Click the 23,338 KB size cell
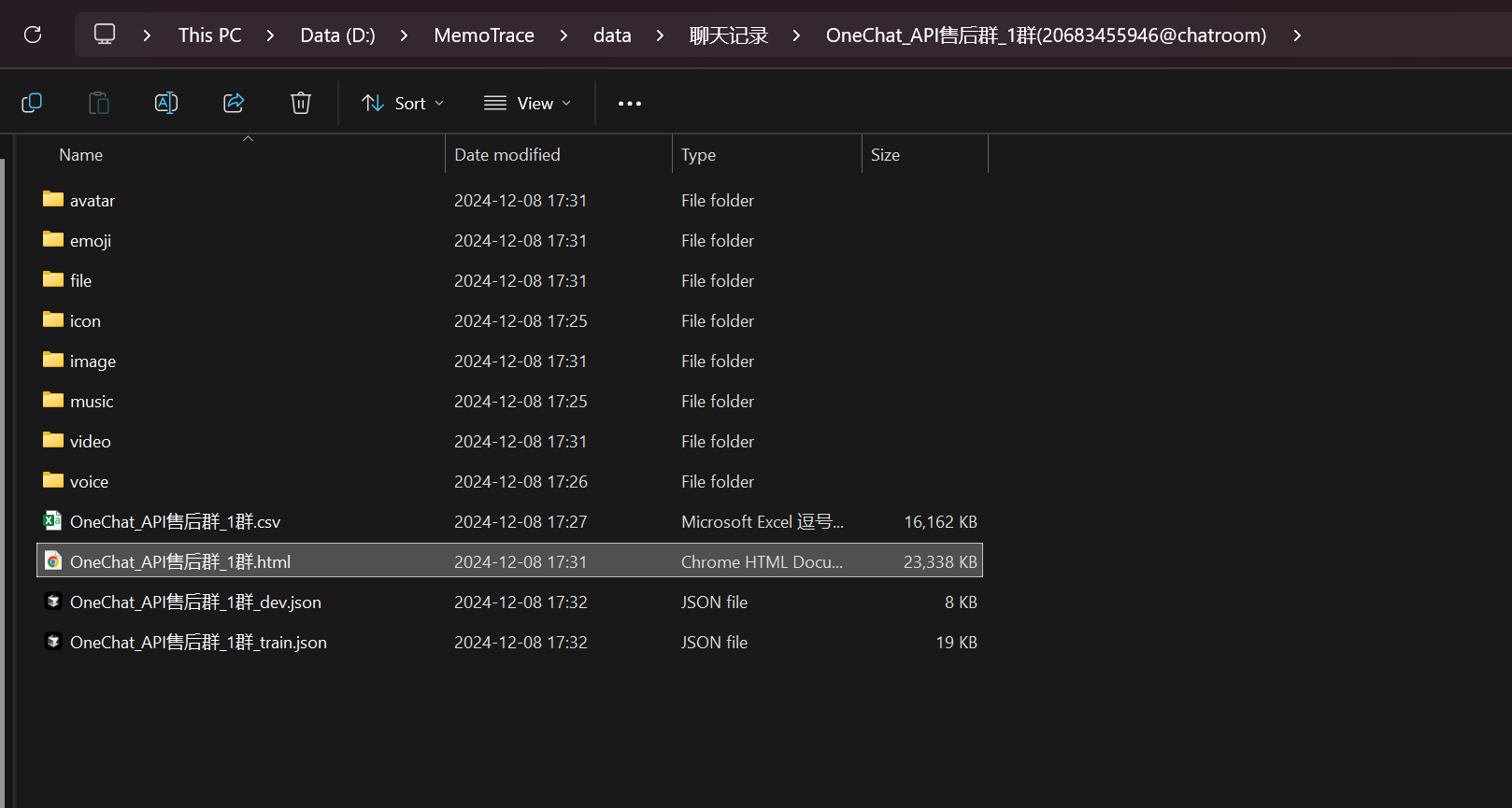The width and height of the screenshot is (1512, 808). point(940,562)
